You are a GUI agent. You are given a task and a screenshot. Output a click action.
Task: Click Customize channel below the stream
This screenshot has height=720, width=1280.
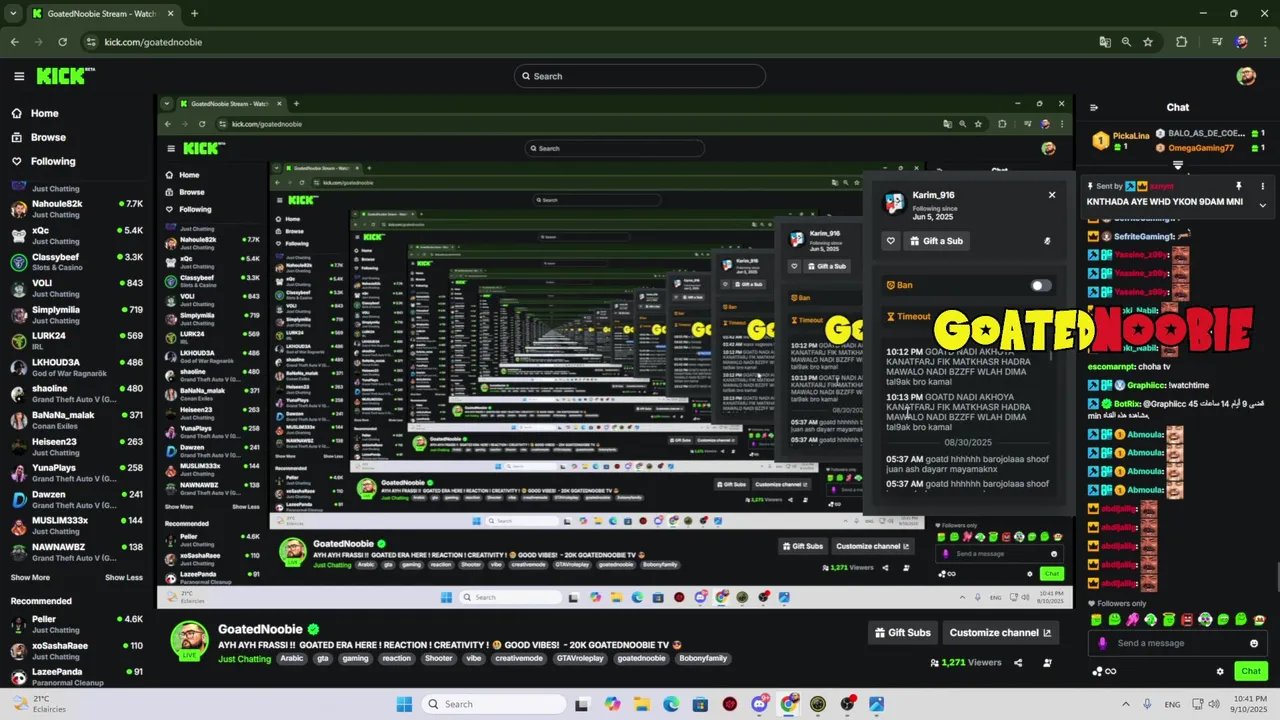click(x=1000, y=632)
